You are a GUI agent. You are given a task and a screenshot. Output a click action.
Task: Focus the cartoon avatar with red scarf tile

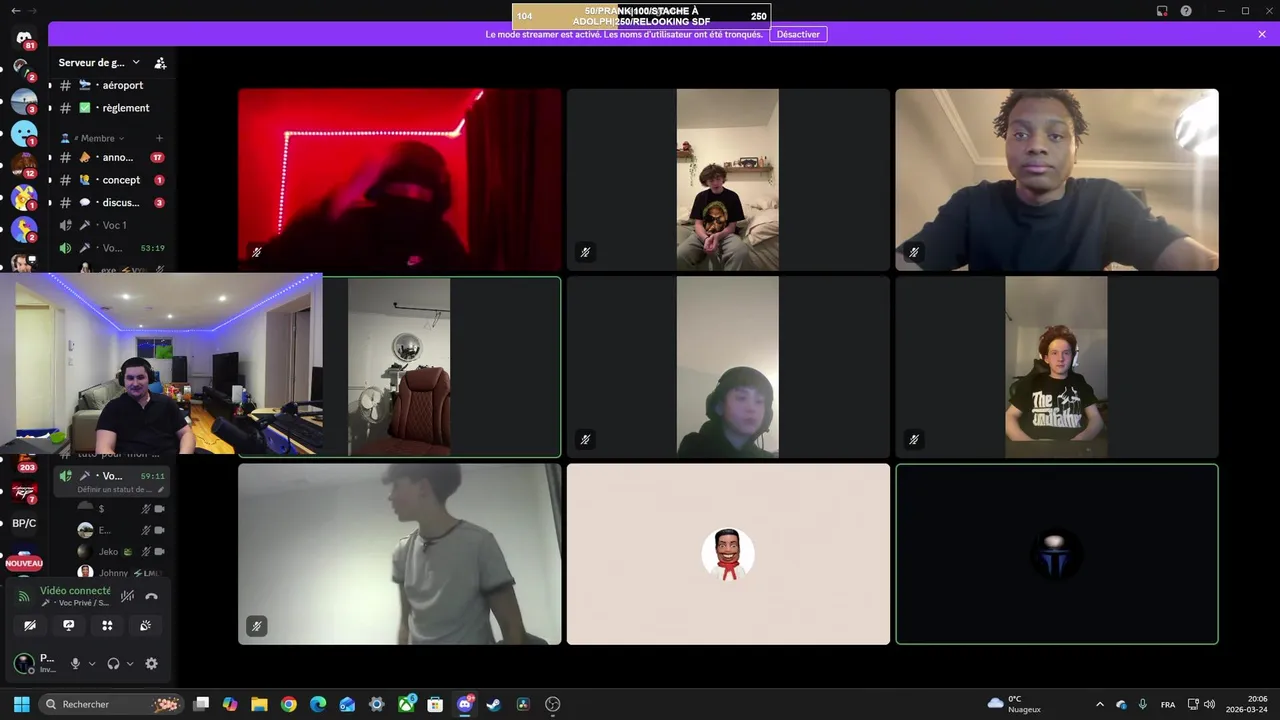click(x=728, y=554)
